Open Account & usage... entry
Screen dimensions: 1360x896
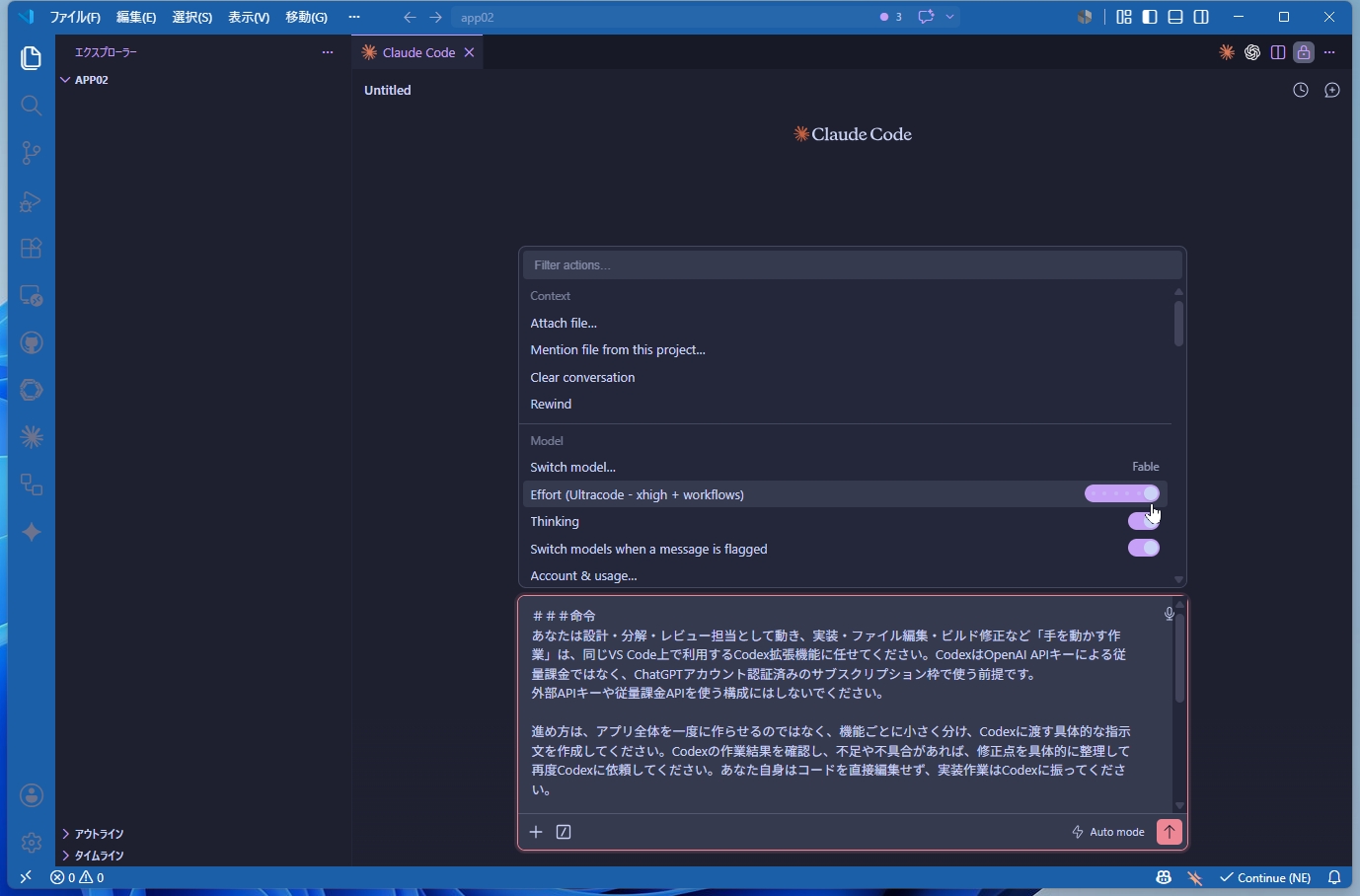coord(583,575)
